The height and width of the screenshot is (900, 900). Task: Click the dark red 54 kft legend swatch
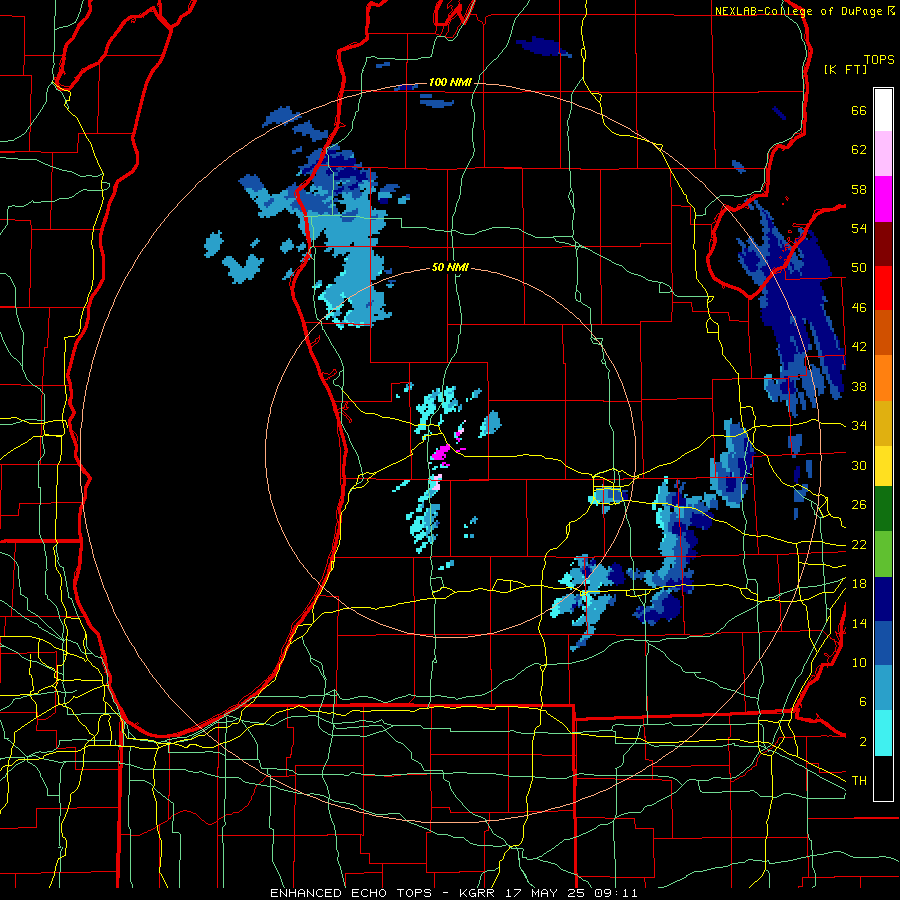tap(883, 244)
